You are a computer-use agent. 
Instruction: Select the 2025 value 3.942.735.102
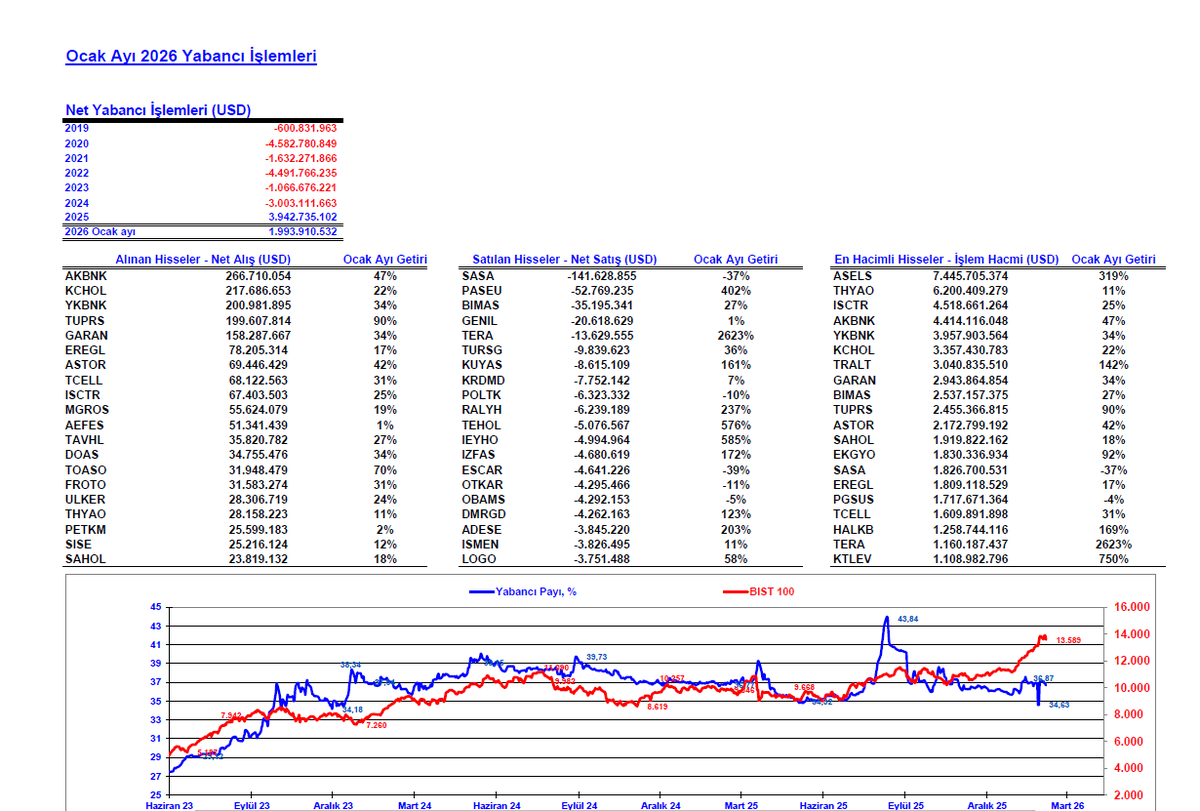tap(302, 217)
